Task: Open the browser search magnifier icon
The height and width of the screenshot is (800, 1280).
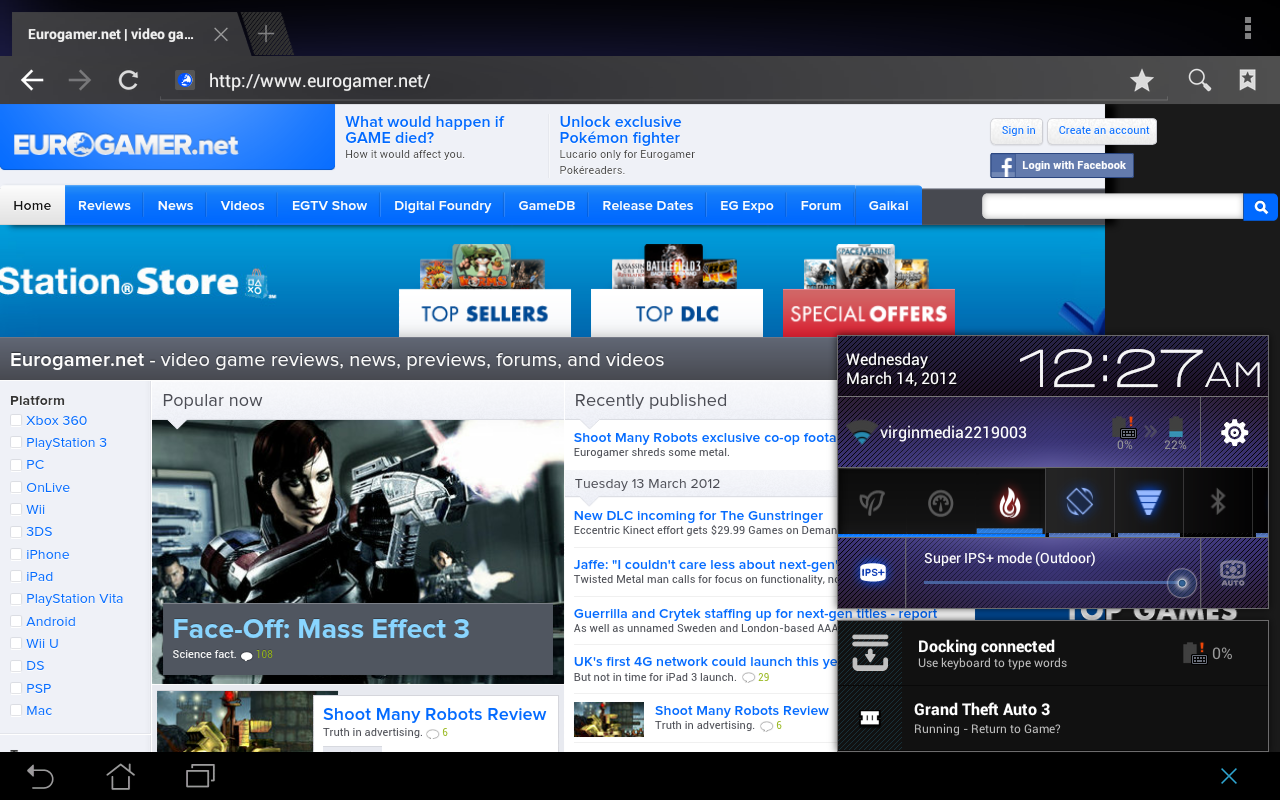Action: tap(1199, 81)
